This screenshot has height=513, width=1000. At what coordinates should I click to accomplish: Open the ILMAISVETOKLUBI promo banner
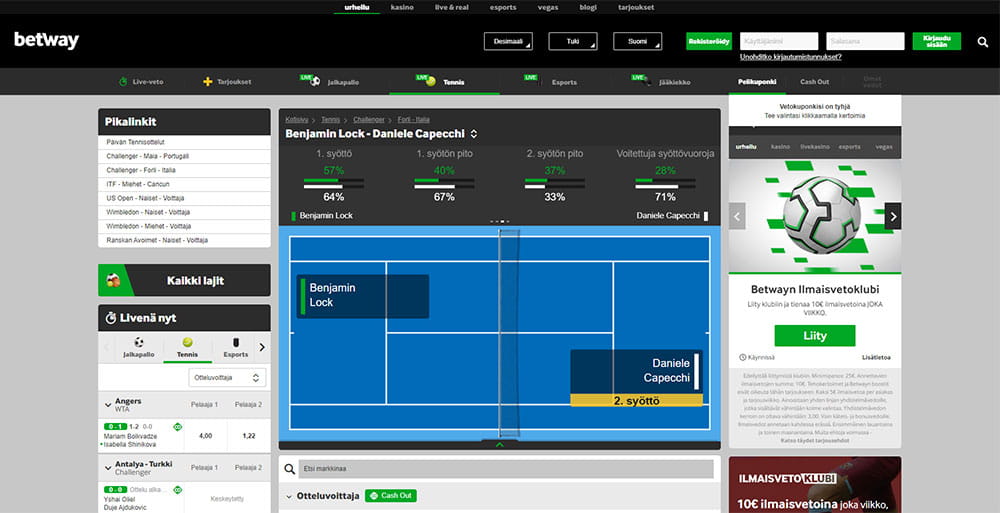814,485
